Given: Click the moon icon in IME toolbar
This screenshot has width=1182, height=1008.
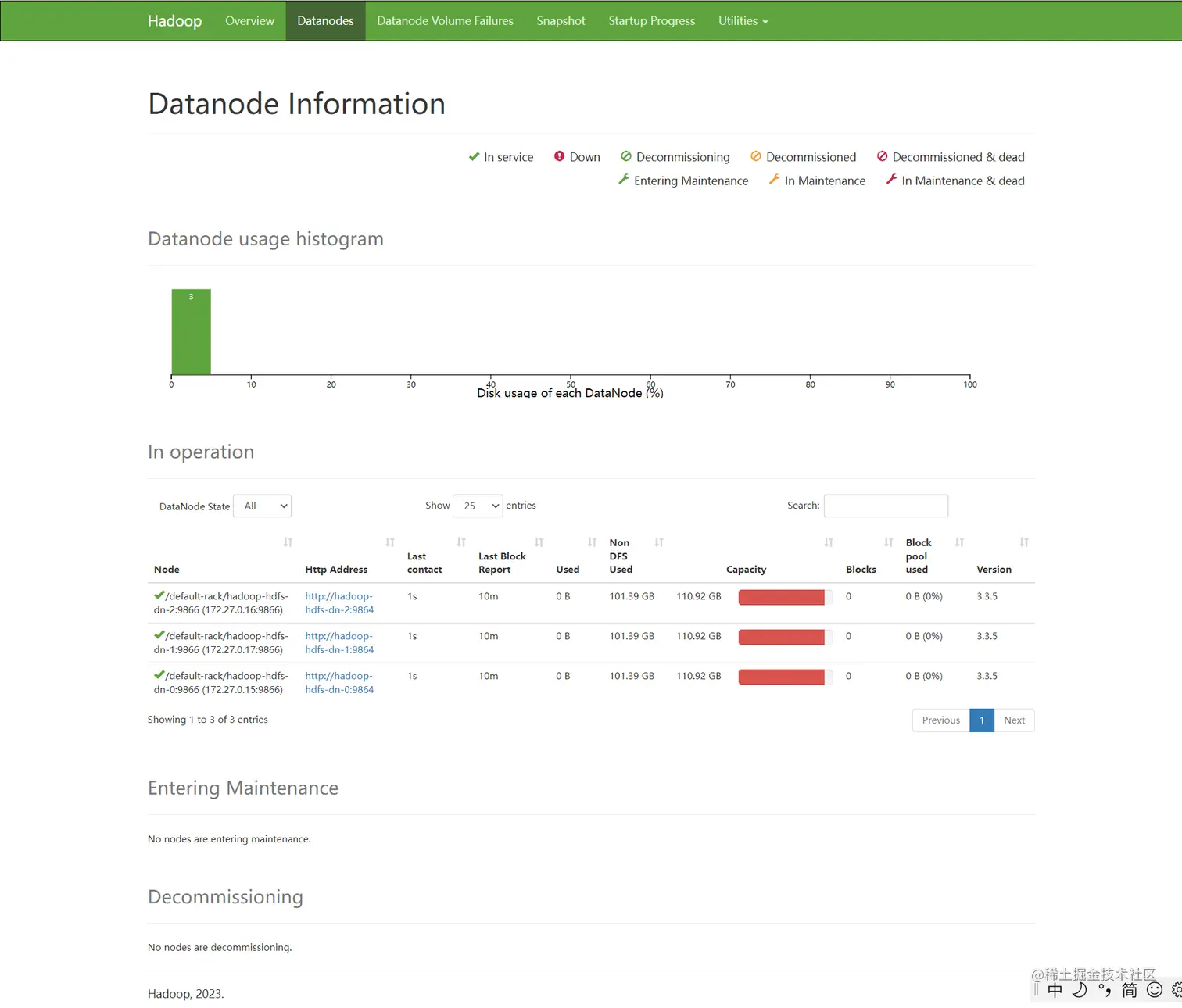Looking at the screenshot, I should (1080, 991).
